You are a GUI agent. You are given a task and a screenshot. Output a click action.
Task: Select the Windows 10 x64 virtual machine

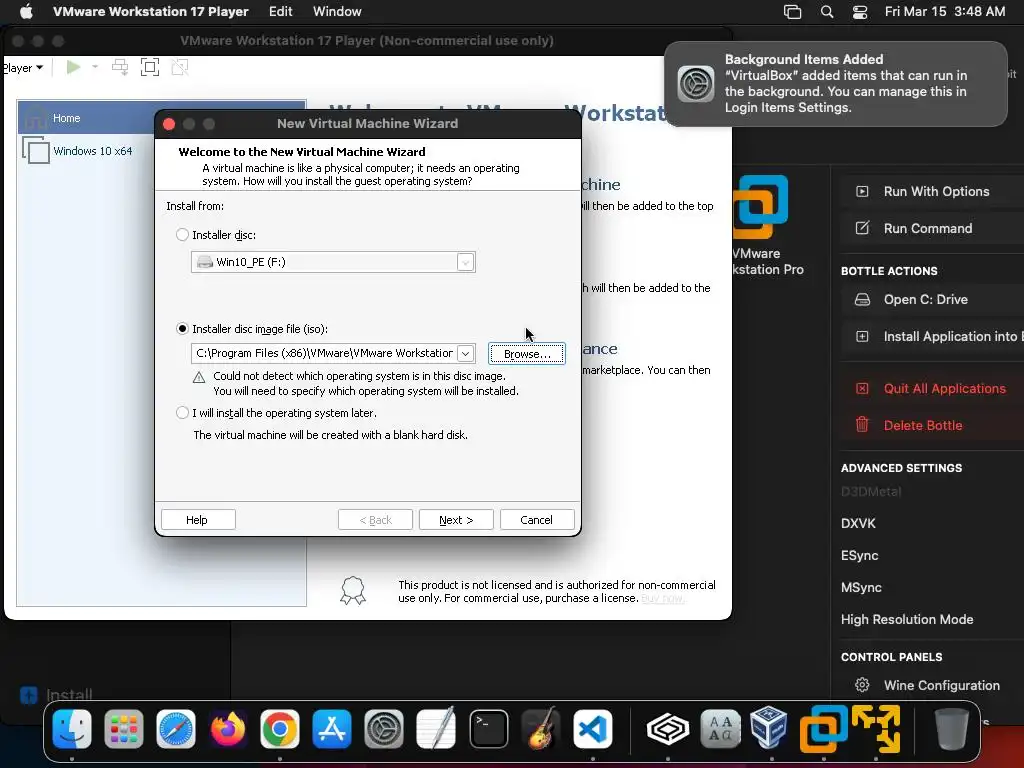93,151
